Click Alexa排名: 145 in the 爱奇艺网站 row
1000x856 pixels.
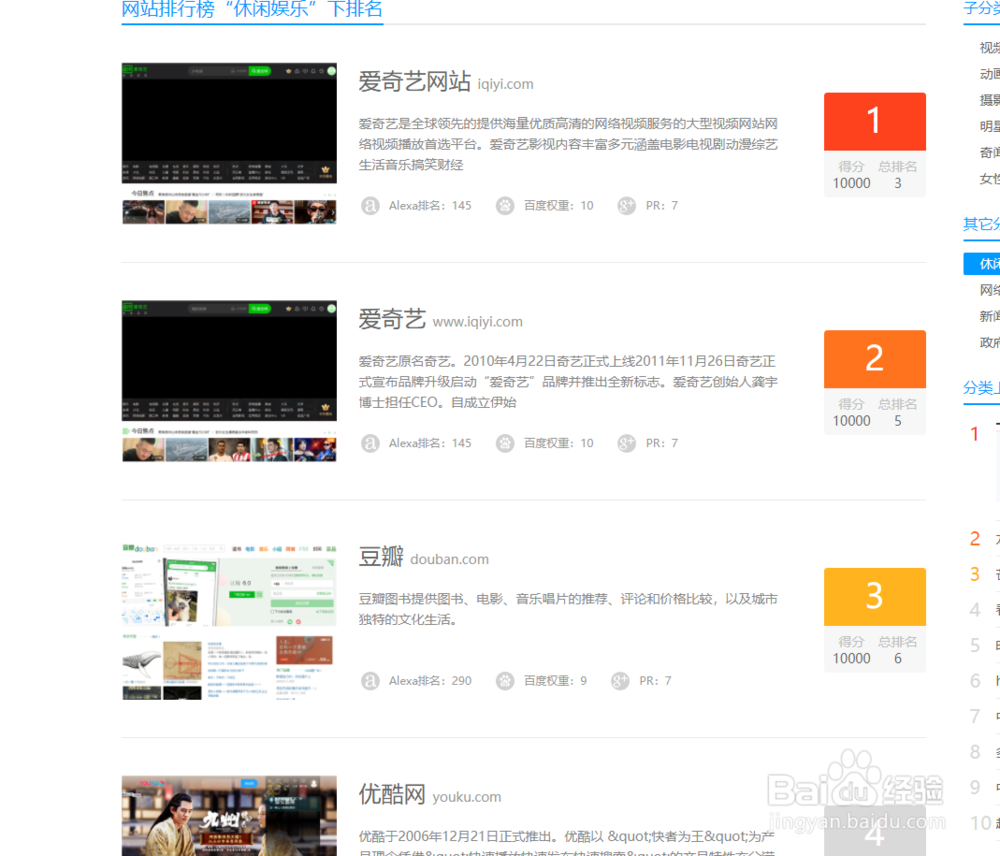coord(430,205)
